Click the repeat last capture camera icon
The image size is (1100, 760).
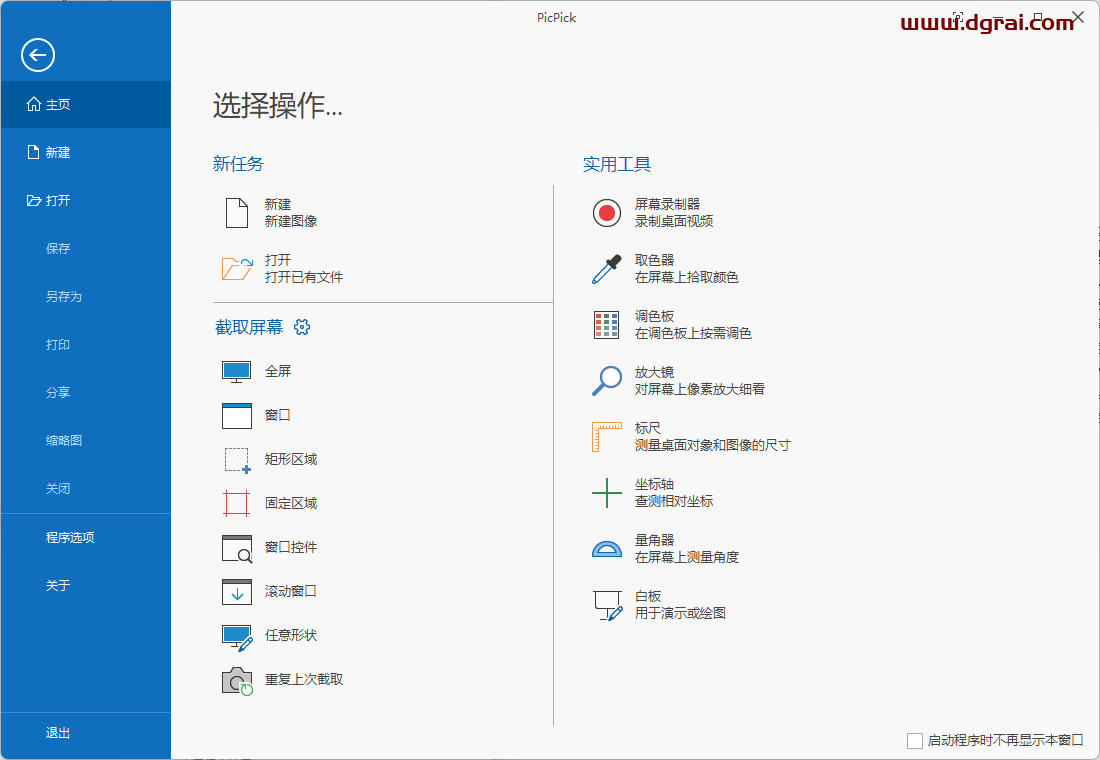[x=237, y=681]
